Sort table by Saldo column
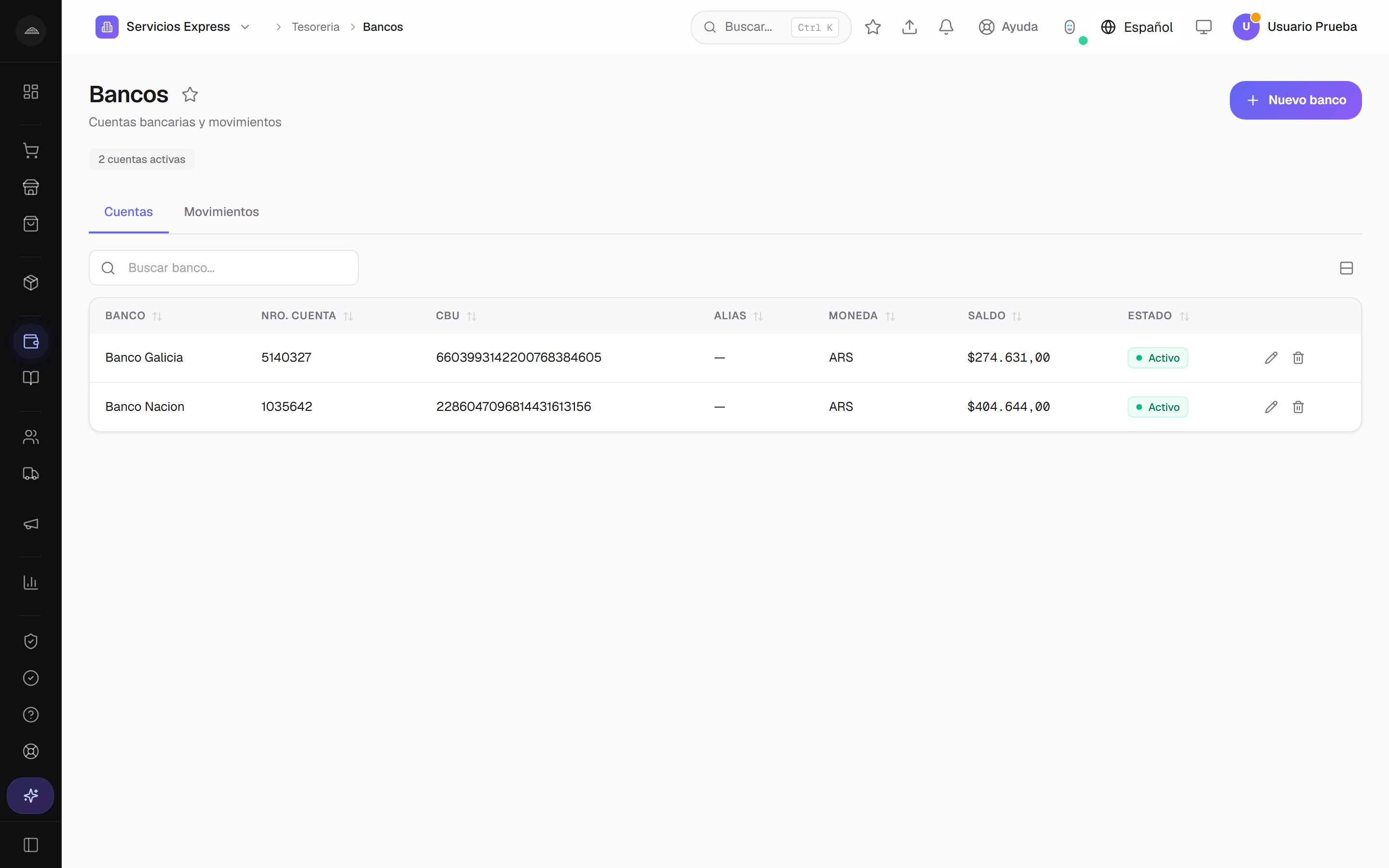This screenshot has width=1389, height=868. pos(994,316)
